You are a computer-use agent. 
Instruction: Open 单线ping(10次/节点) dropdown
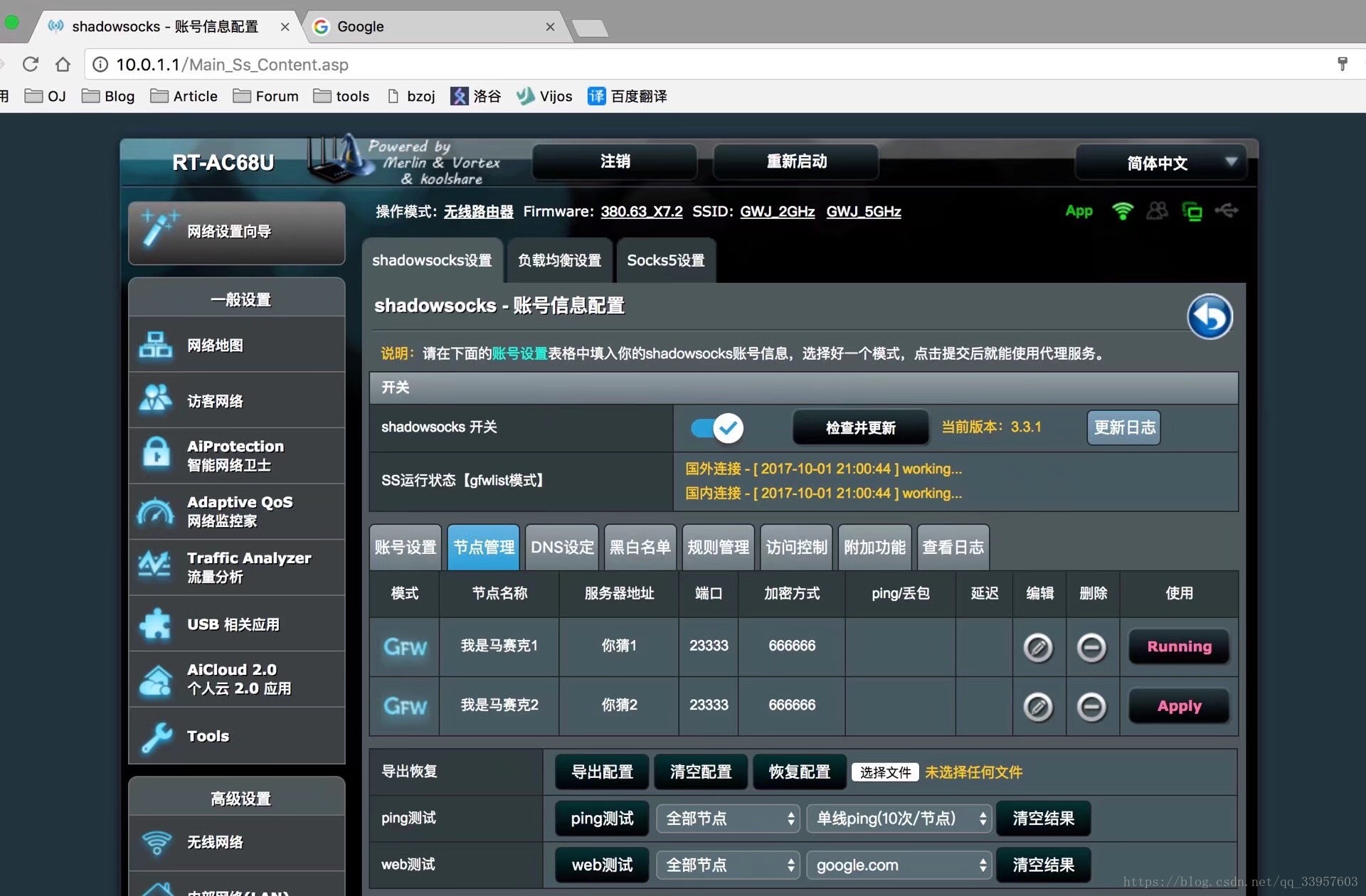[899, 818]
